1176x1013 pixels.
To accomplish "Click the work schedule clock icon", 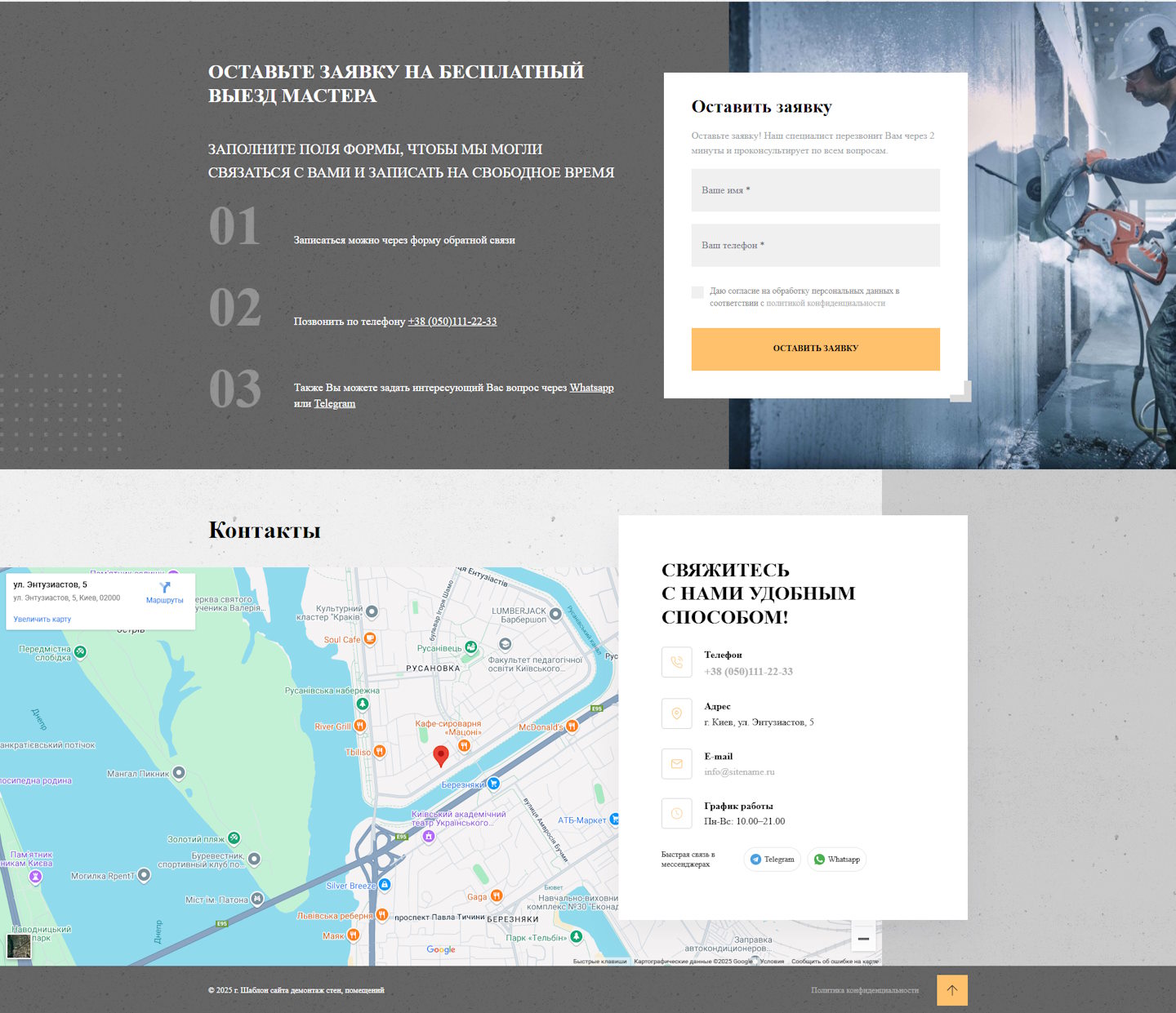I will [x=676, y=814].
